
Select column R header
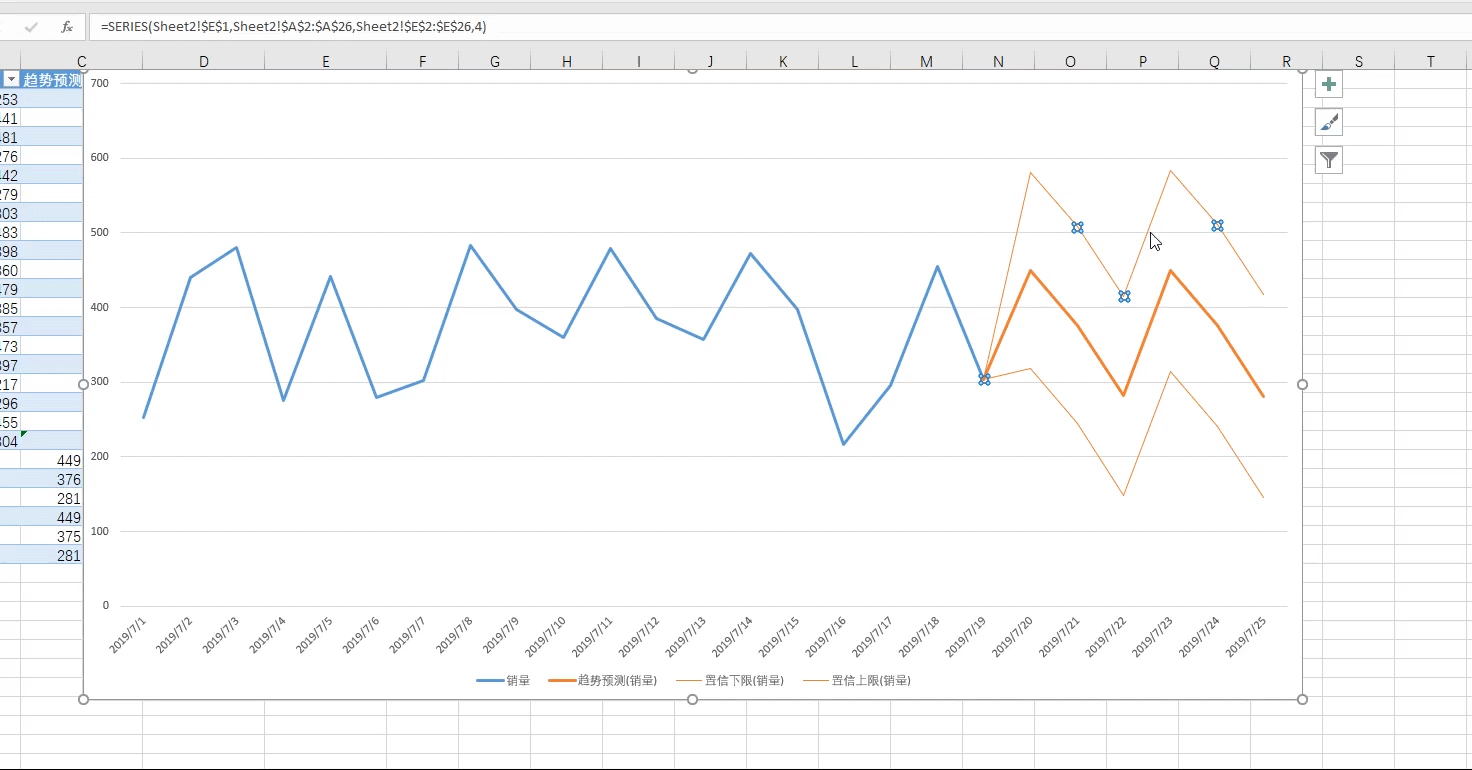[1287, 62]
